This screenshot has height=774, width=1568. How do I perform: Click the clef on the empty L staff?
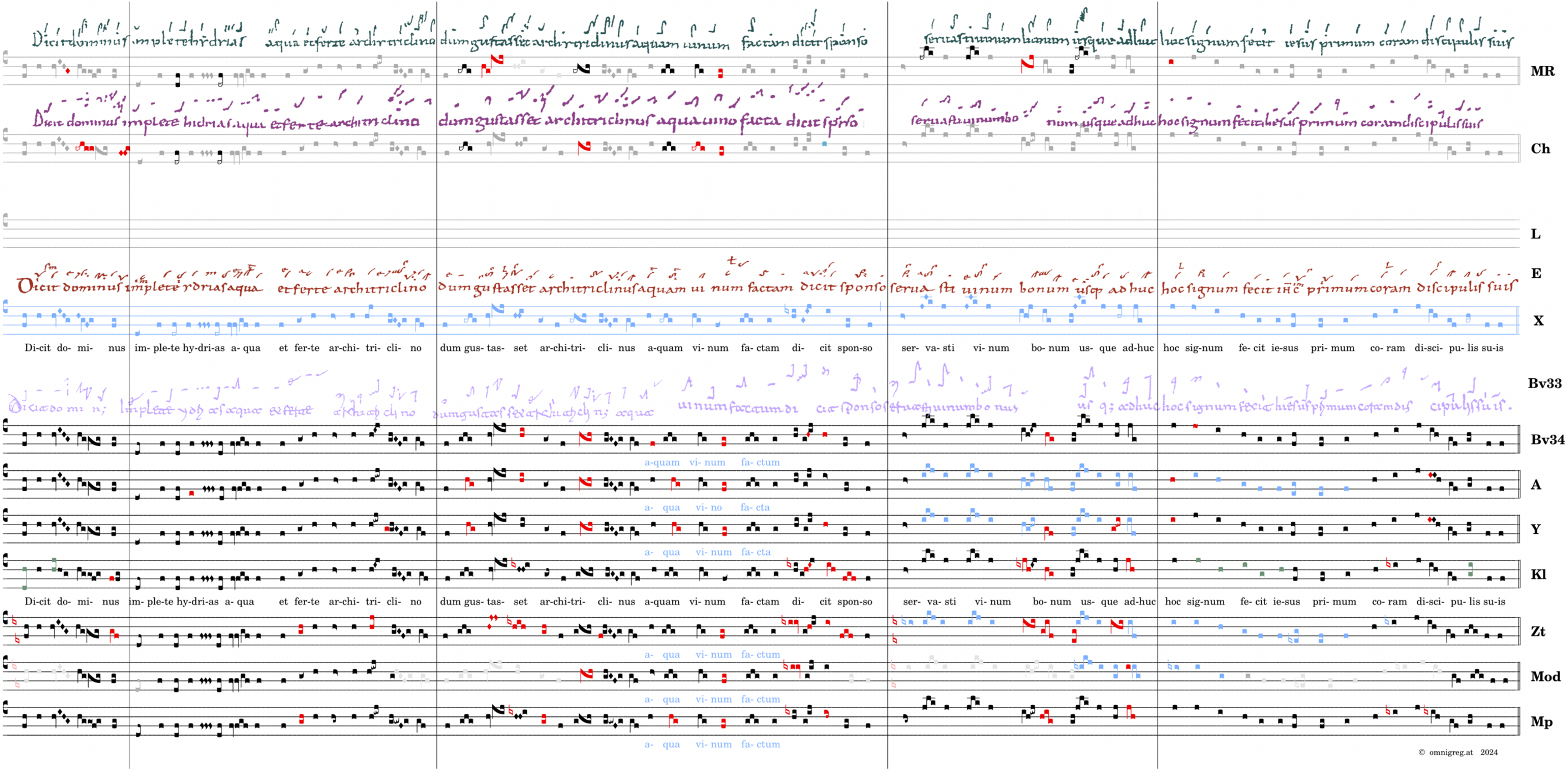(6, 220)
